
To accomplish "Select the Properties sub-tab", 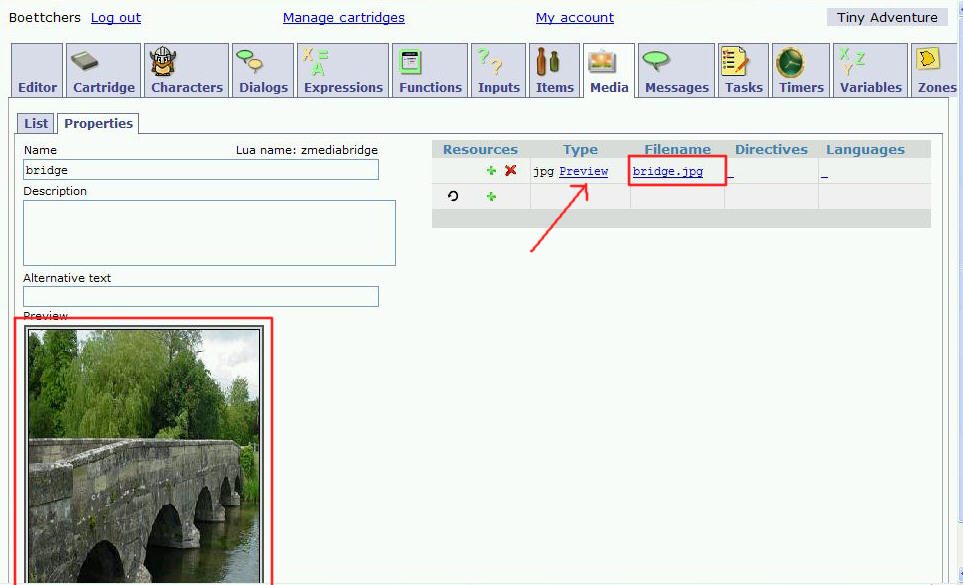I will click(98, 123).
